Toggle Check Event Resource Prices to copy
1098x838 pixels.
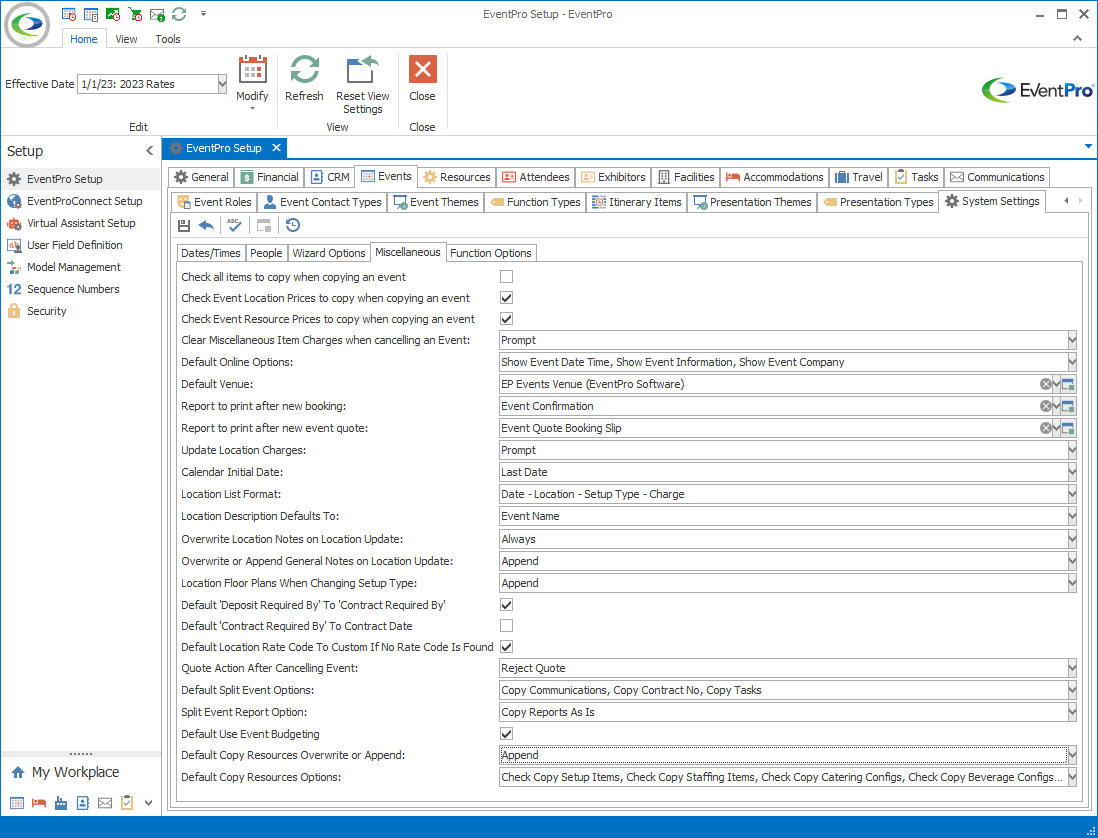click(506, 319)
